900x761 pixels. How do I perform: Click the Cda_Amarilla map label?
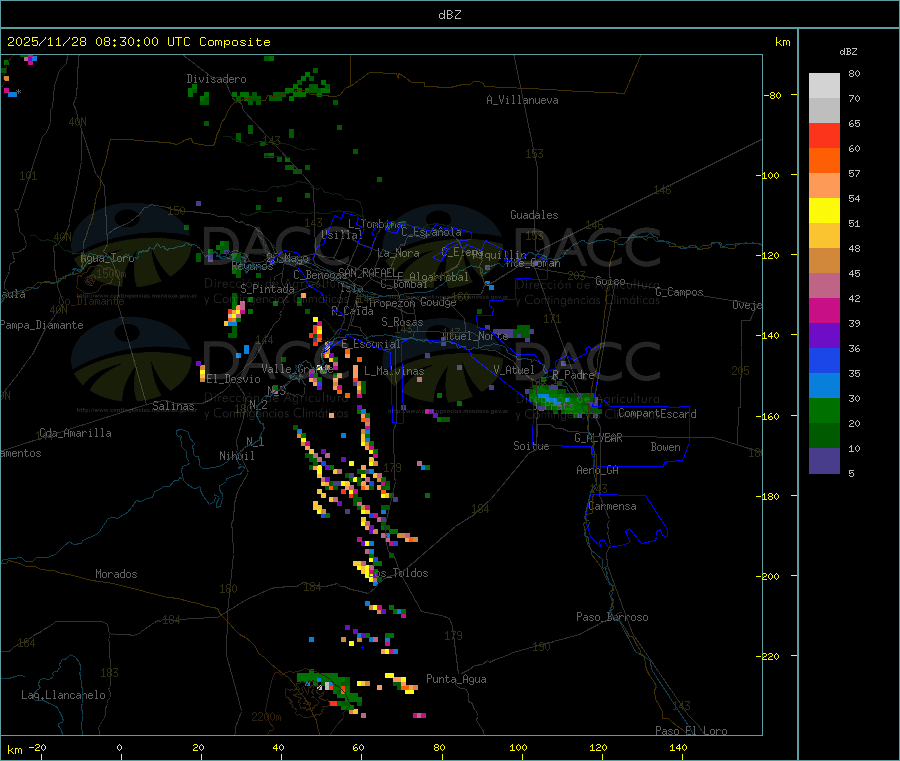[x=75, y=433]
